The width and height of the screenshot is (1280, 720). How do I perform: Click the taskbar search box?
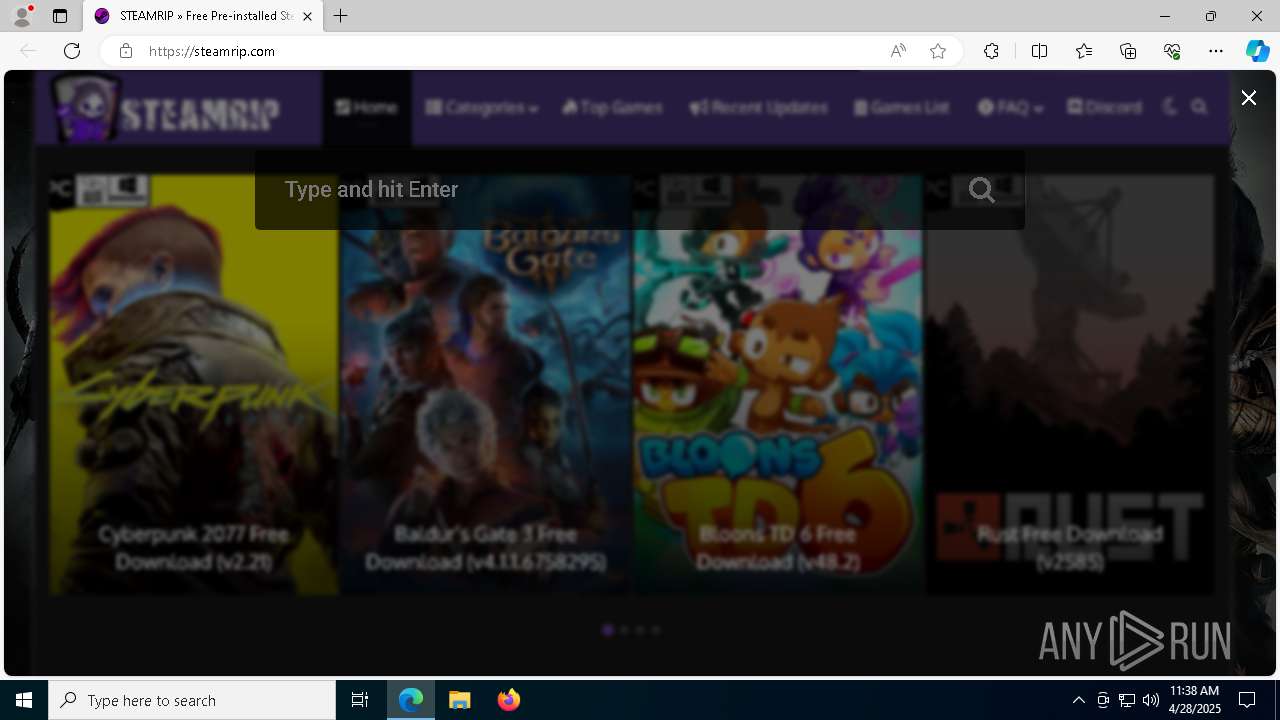192,700
